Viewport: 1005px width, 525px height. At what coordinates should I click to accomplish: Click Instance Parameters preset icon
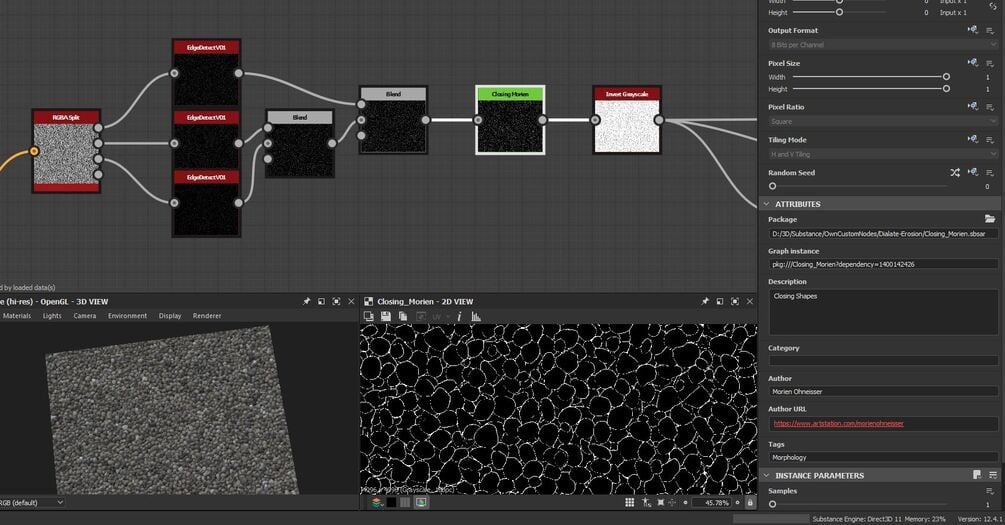(x=977, y=475)
